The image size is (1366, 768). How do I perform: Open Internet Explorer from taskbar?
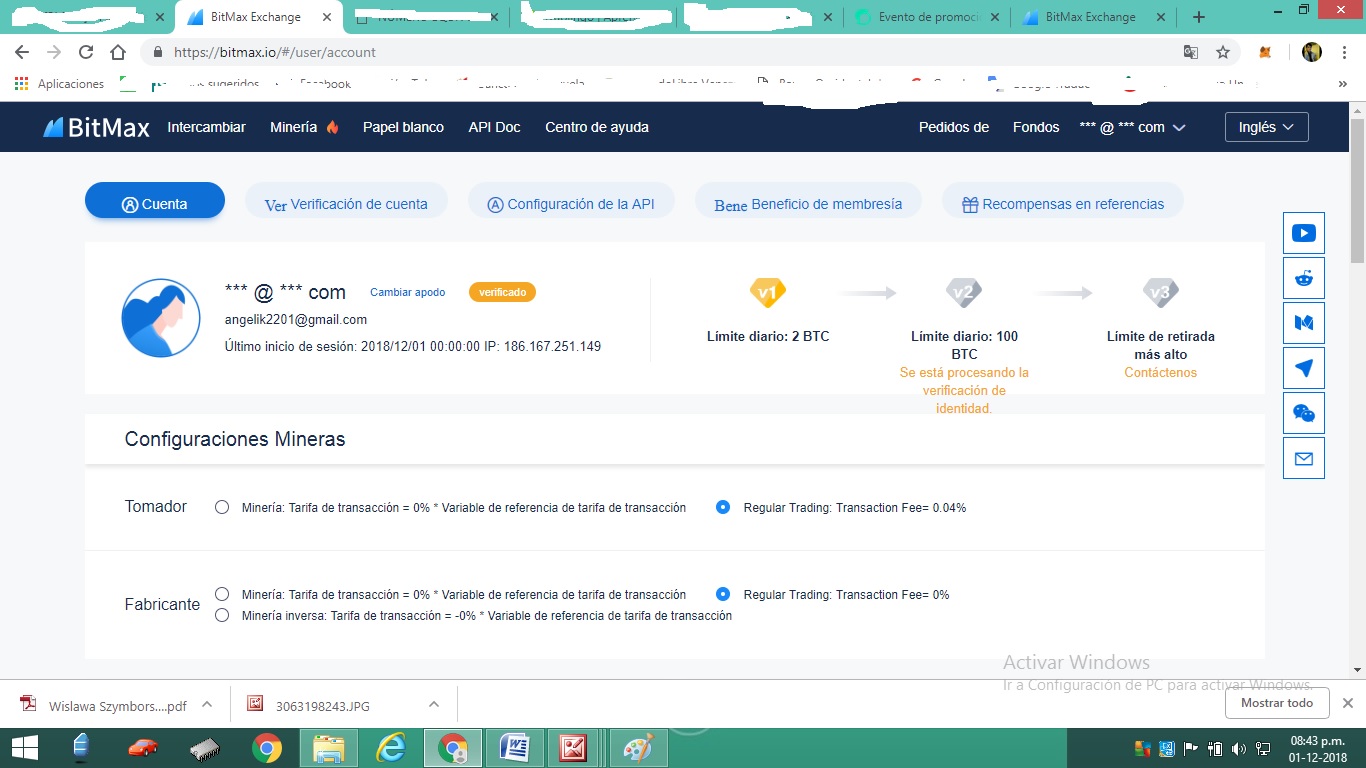click(x=391, y=747)
